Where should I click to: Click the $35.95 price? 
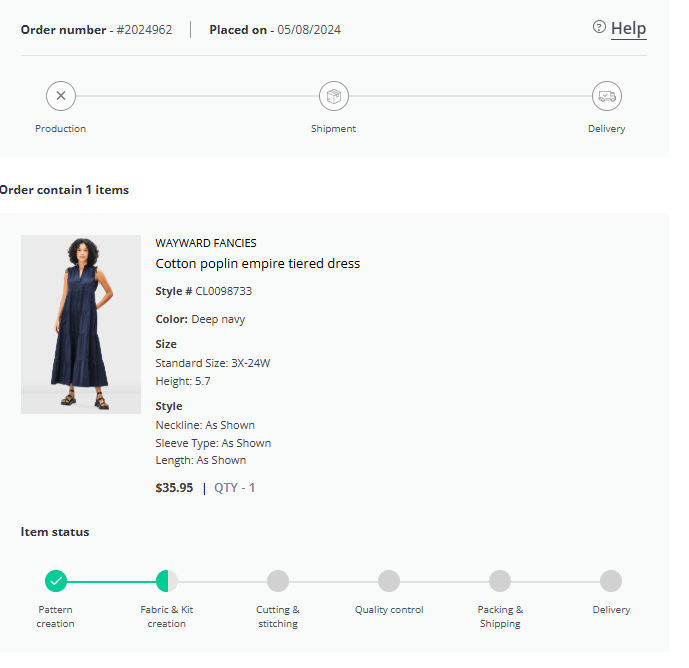(x=174, y=488)
